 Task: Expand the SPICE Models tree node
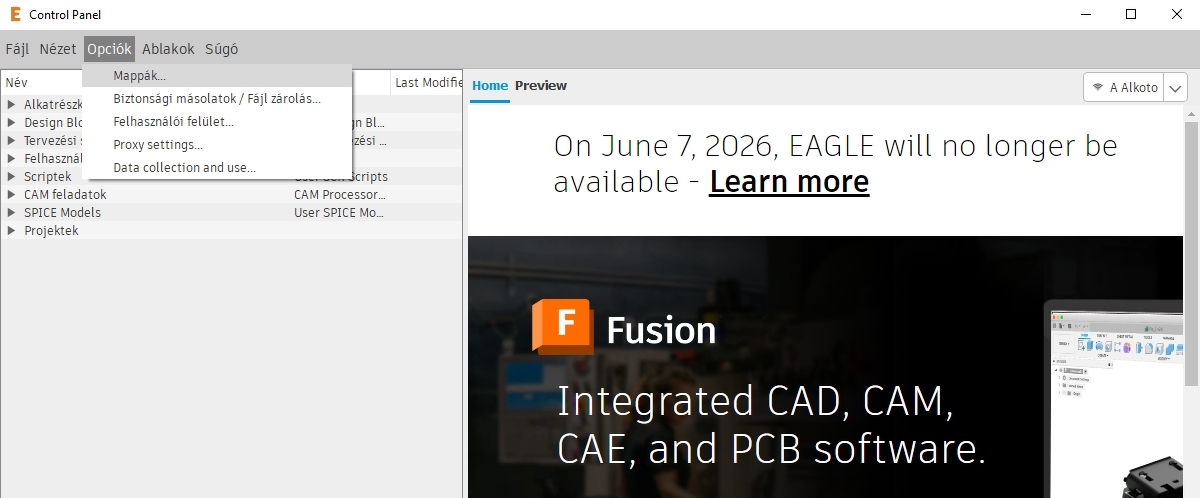(x=12, y=213)
